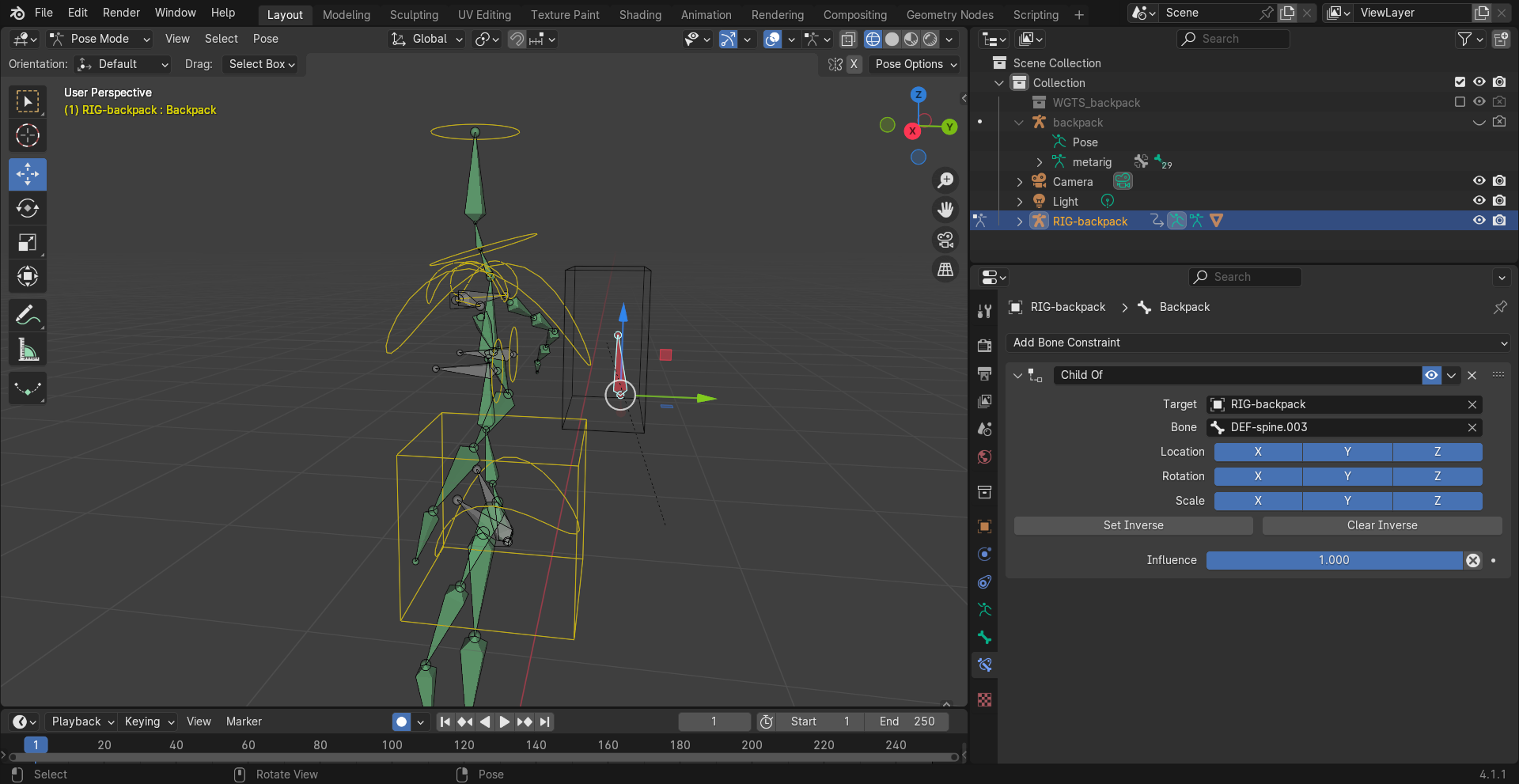Switch to the Scripting workspace tab
This screenshot has width=1519, height=784.
coord(1036,15)
